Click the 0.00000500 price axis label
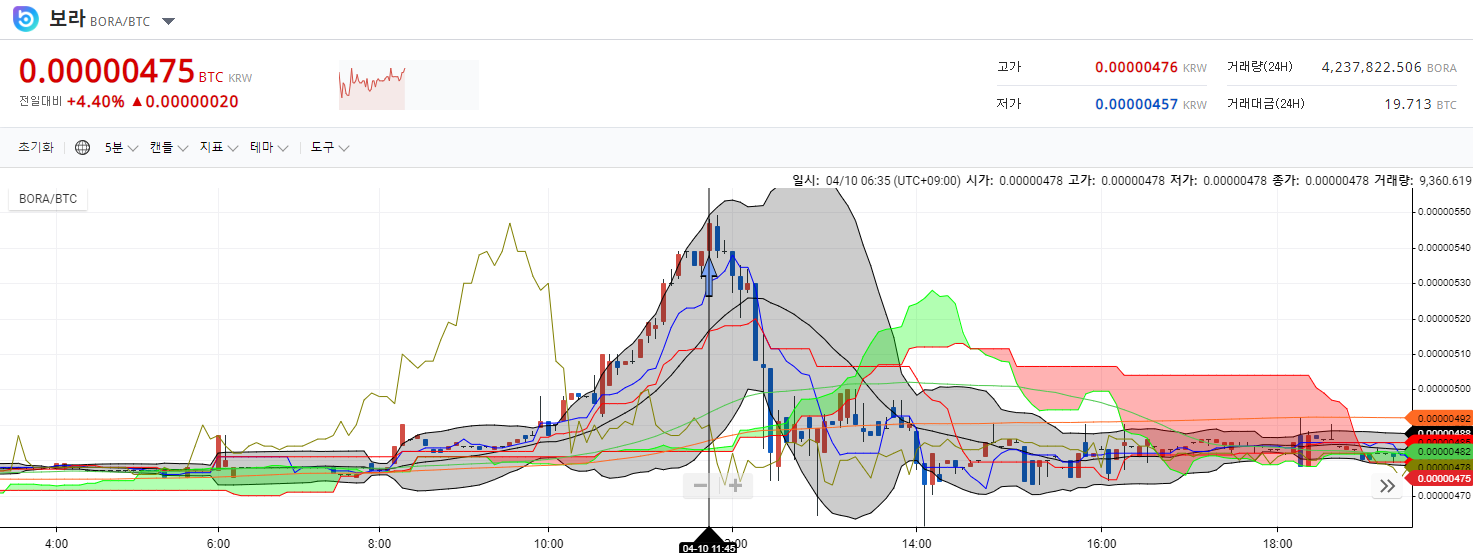Viewport: 1473px width, 553px height. click(x=1443, y=388)
